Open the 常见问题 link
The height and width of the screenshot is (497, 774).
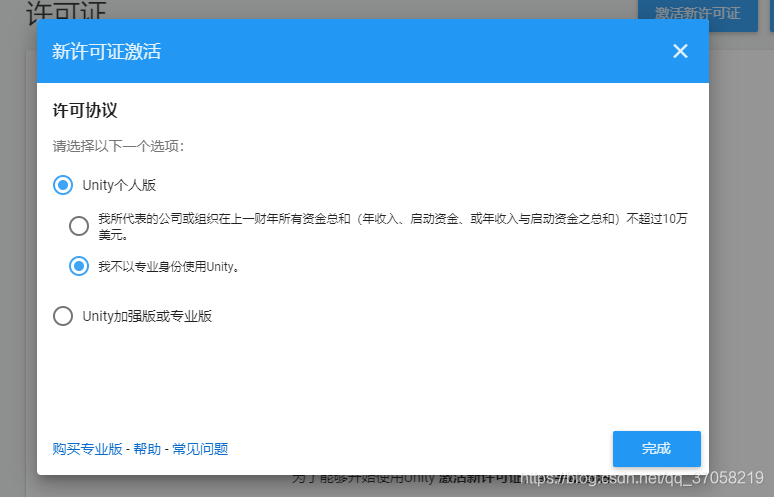pyautogui.click(x=200, y=449)
